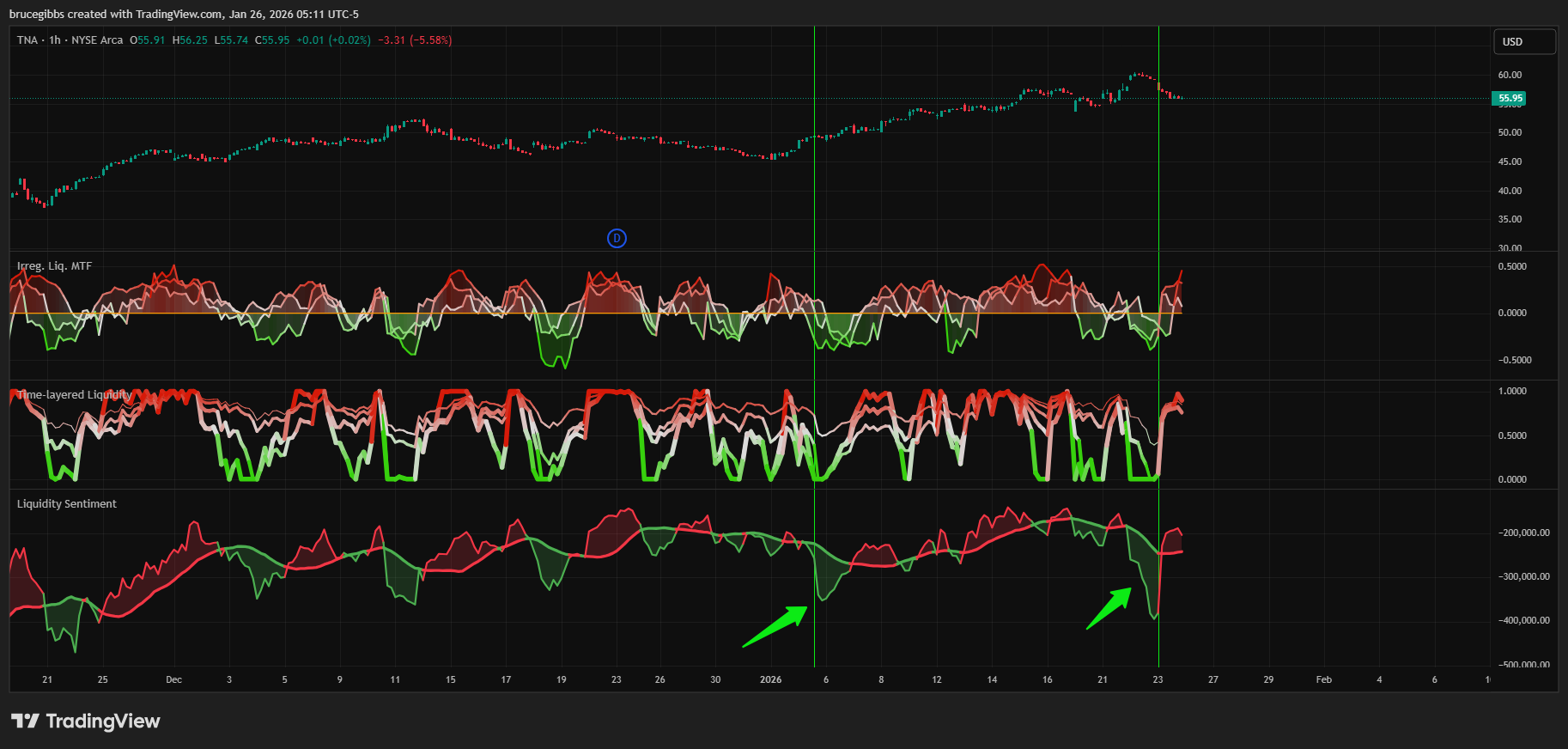Select the right green arrow annotation
Viewport: 1568px width, 749px height.
(1109, 608)
